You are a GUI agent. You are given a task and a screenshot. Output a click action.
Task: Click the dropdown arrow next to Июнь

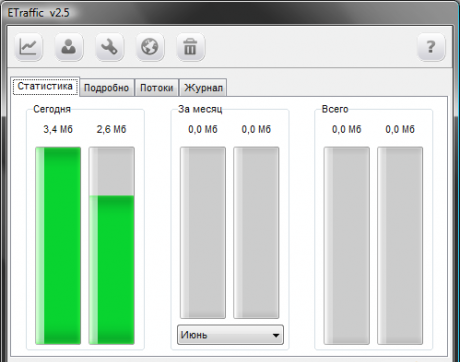[276, 335]
